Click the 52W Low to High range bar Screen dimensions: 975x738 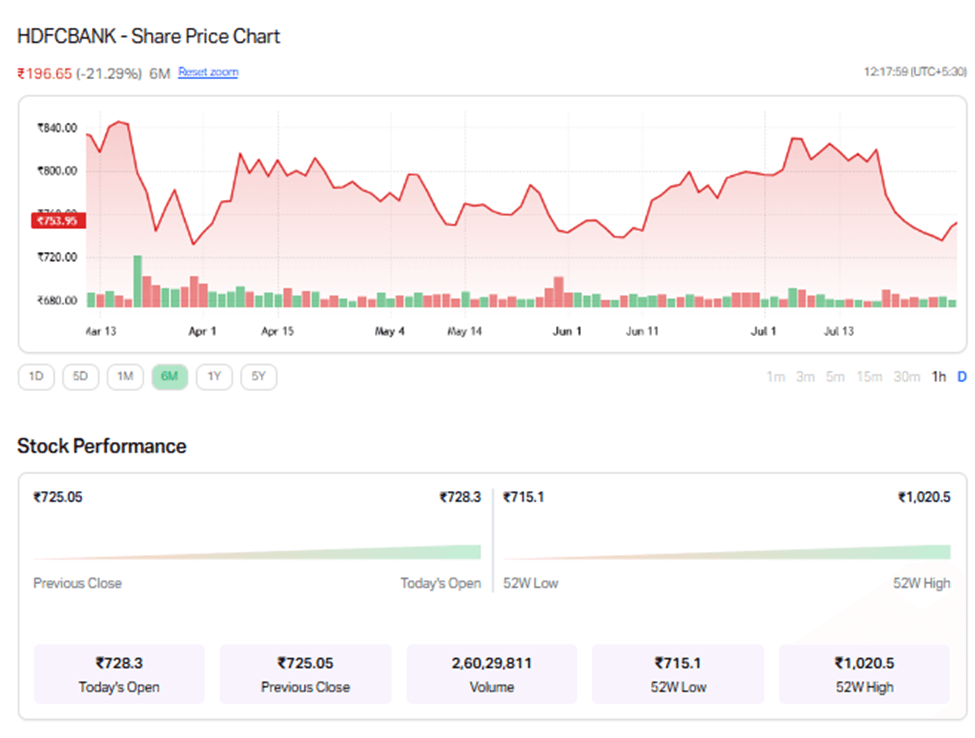click(727, 552)
